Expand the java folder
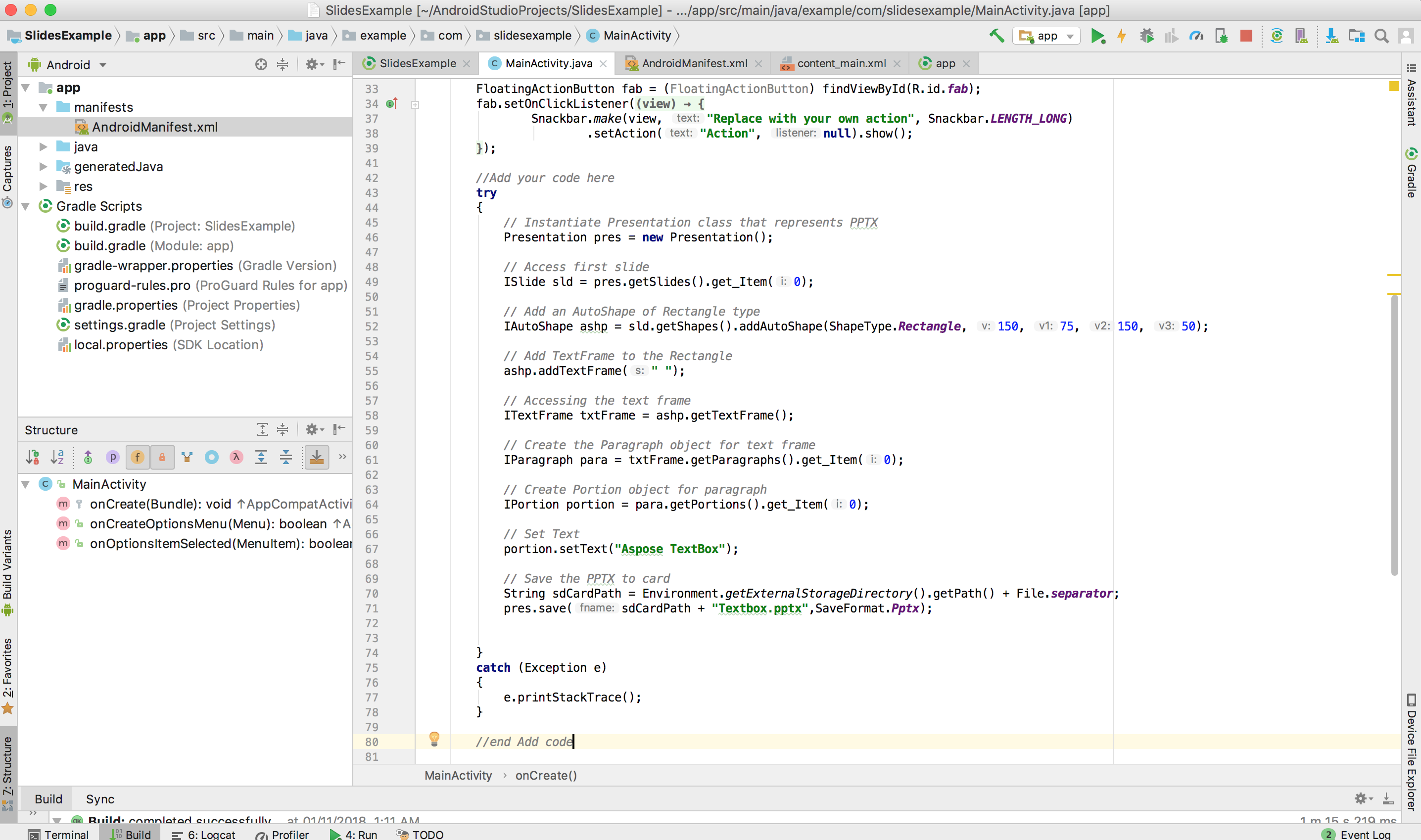1421x840 pixels. (x=43, y=147)
